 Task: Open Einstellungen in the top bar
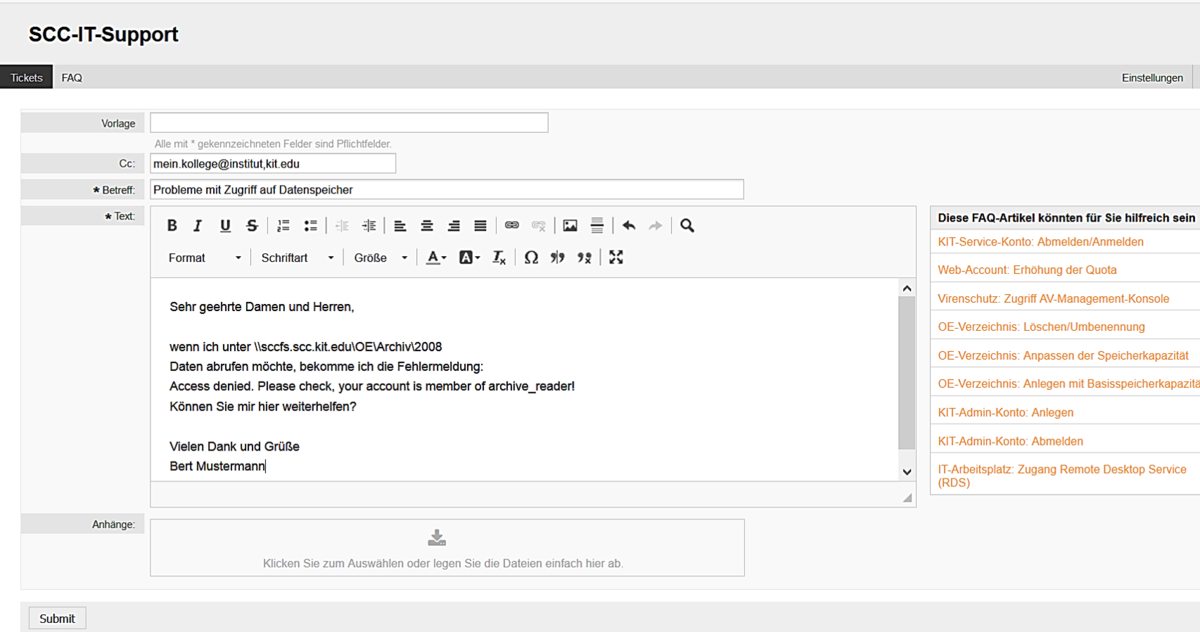coord(1152,78)
